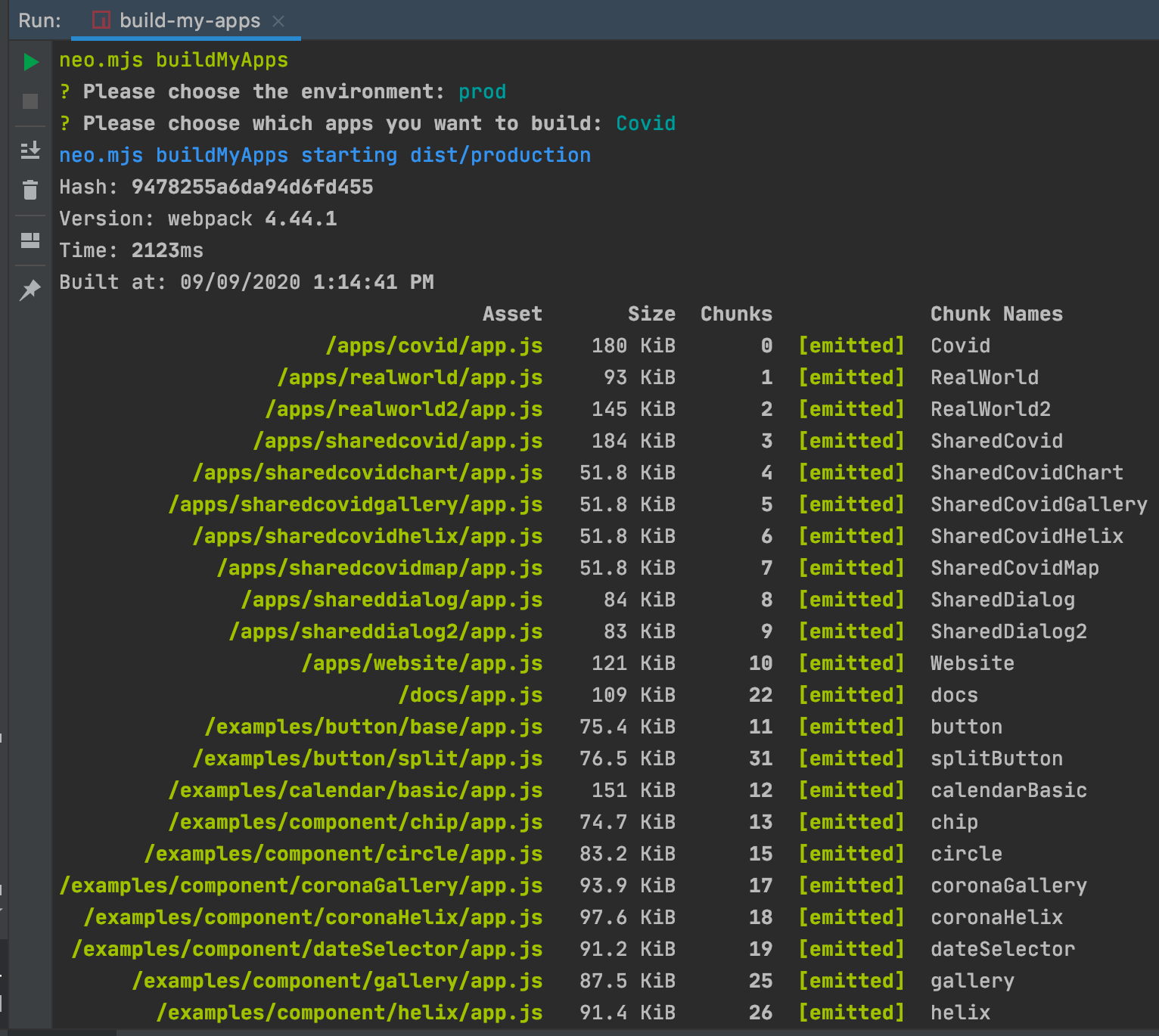
Task: Click the RealWorld2 chunk name
Action: tap(991, 409)
